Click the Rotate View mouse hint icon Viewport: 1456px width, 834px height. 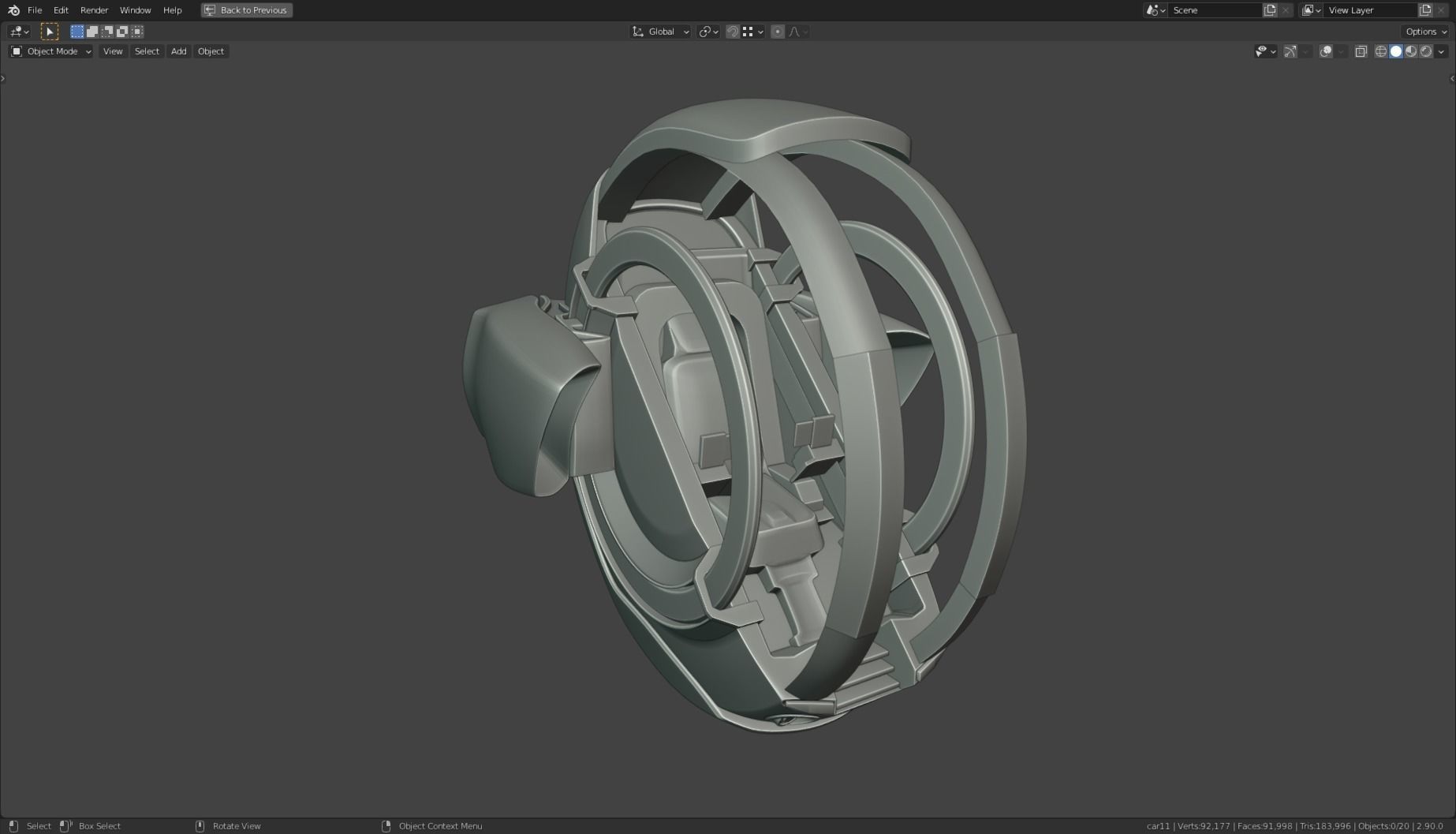click(200, 826)
